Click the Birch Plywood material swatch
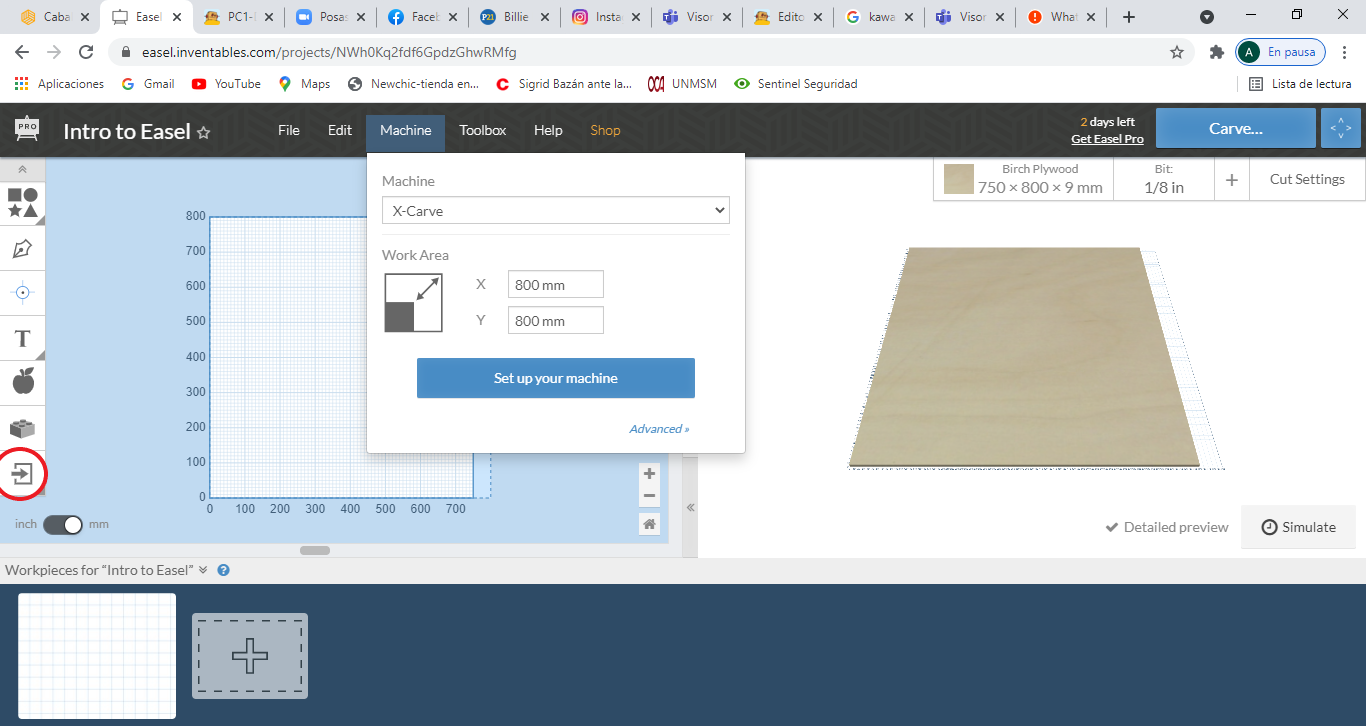1366x726 pixels. point(959,179)
